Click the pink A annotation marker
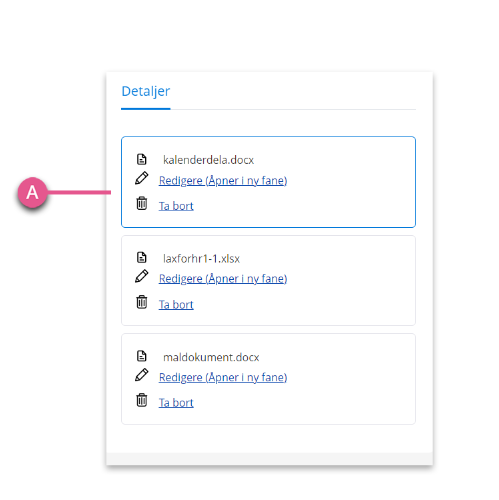This screenshot has height=500, width=499. pyautogui.click(x=32, y=192)
